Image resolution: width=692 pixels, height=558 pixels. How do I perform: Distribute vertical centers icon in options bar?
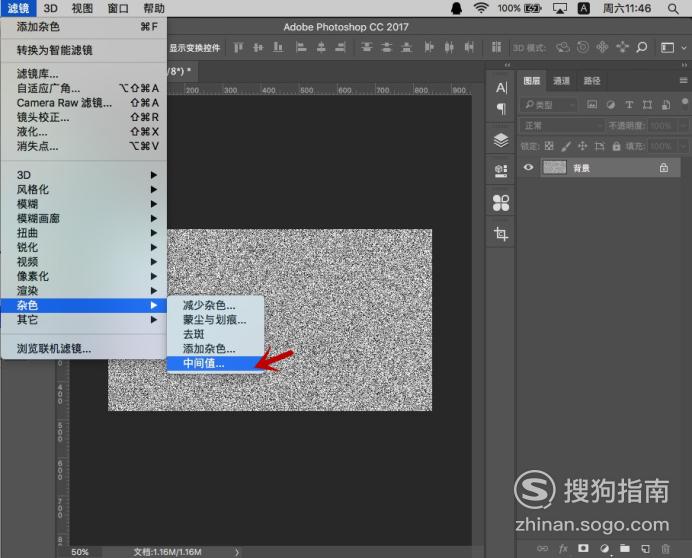387,47
